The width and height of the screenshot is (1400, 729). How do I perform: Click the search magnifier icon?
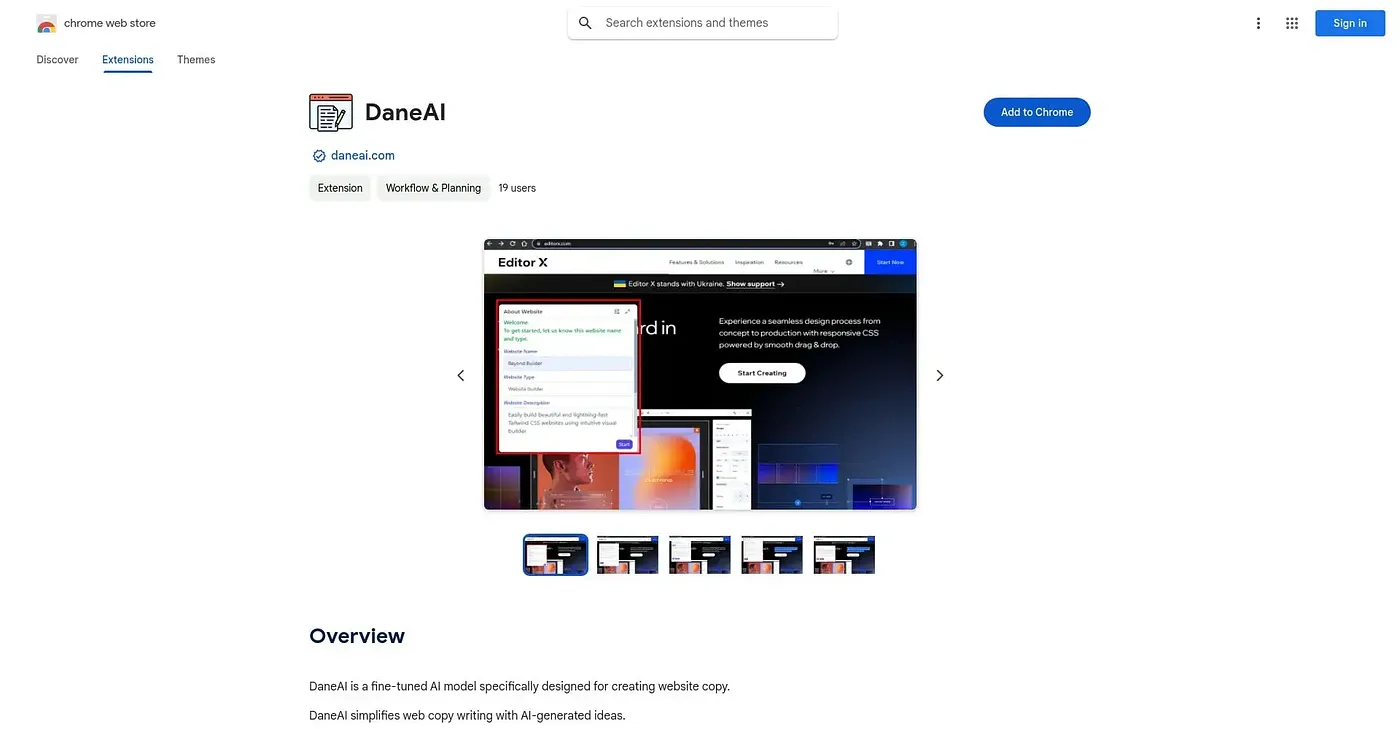point(586,23)
